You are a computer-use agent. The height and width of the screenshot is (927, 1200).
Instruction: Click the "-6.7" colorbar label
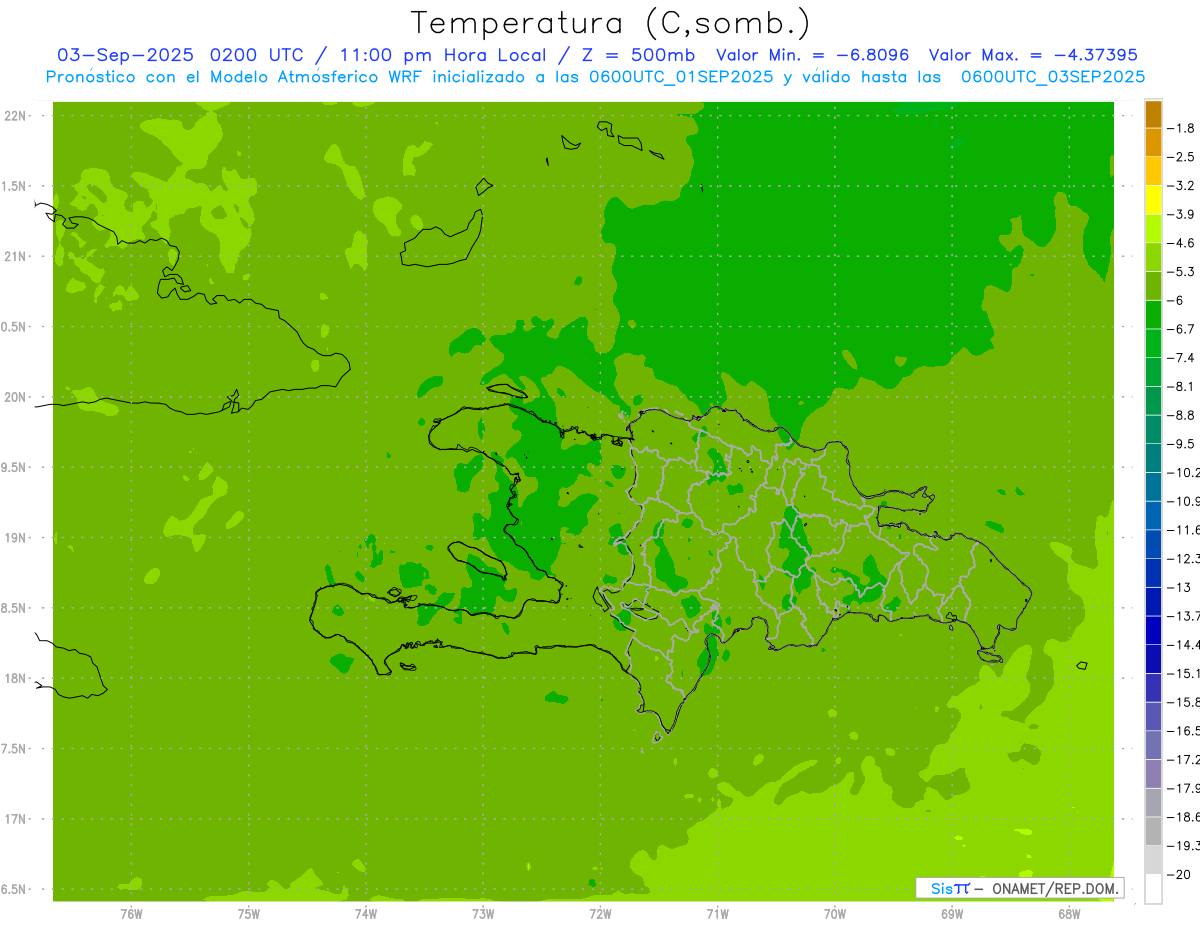pos(1182,329)
